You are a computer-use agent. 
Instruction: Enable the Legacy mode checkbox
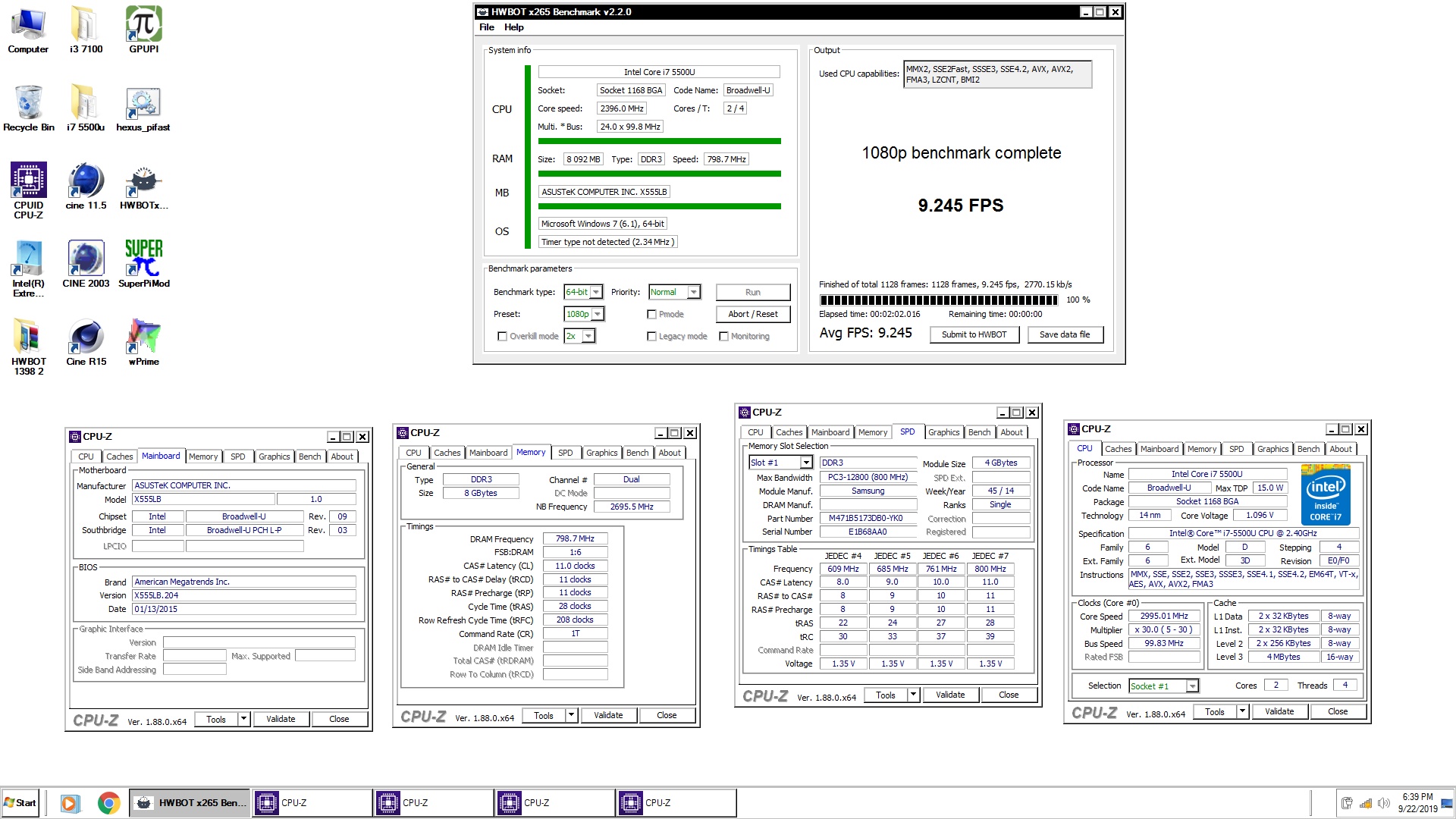click(x=651, y=336)
